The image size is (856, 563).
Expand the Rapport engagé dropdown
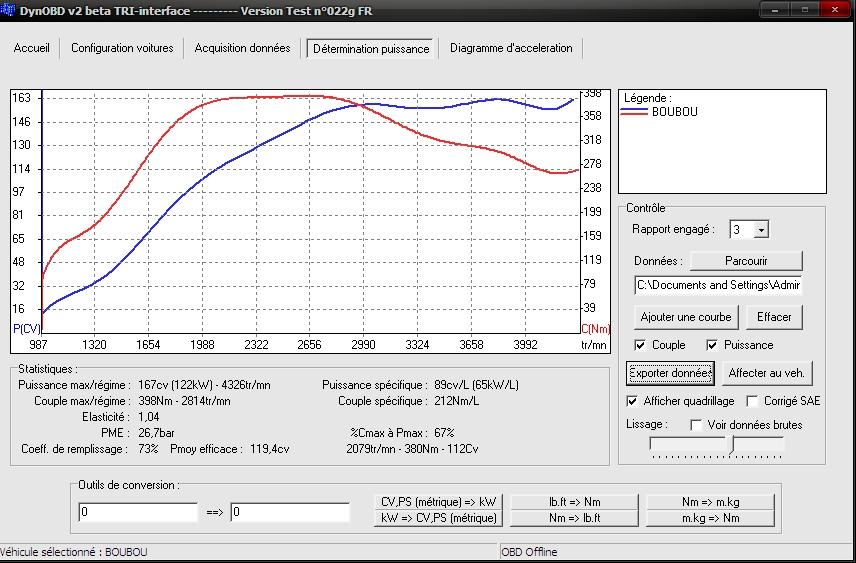(x=760, y=230)
